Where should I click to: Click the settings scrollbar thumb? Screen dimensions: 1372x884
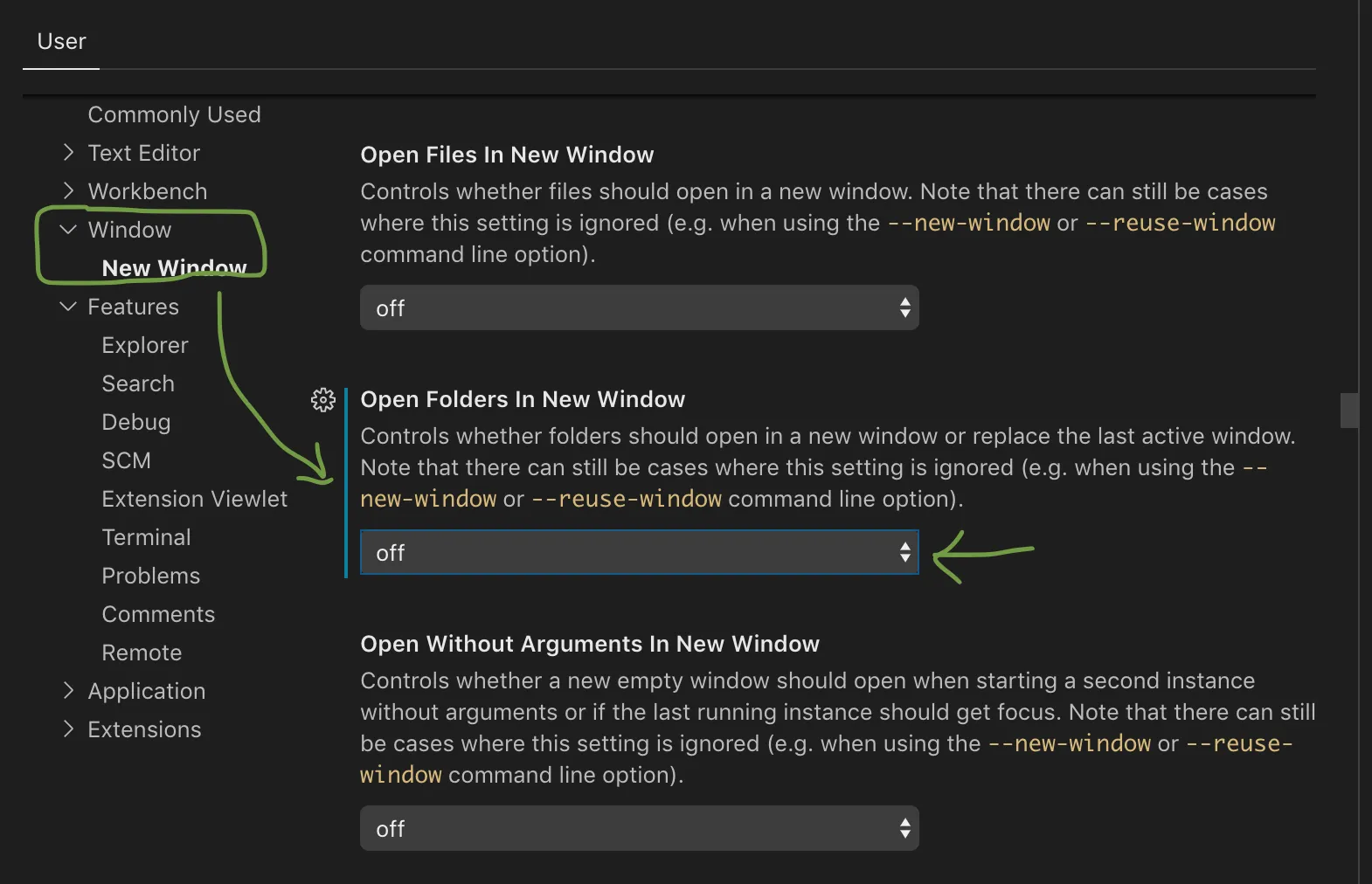pyautogui.click(x=1348, y=411)
